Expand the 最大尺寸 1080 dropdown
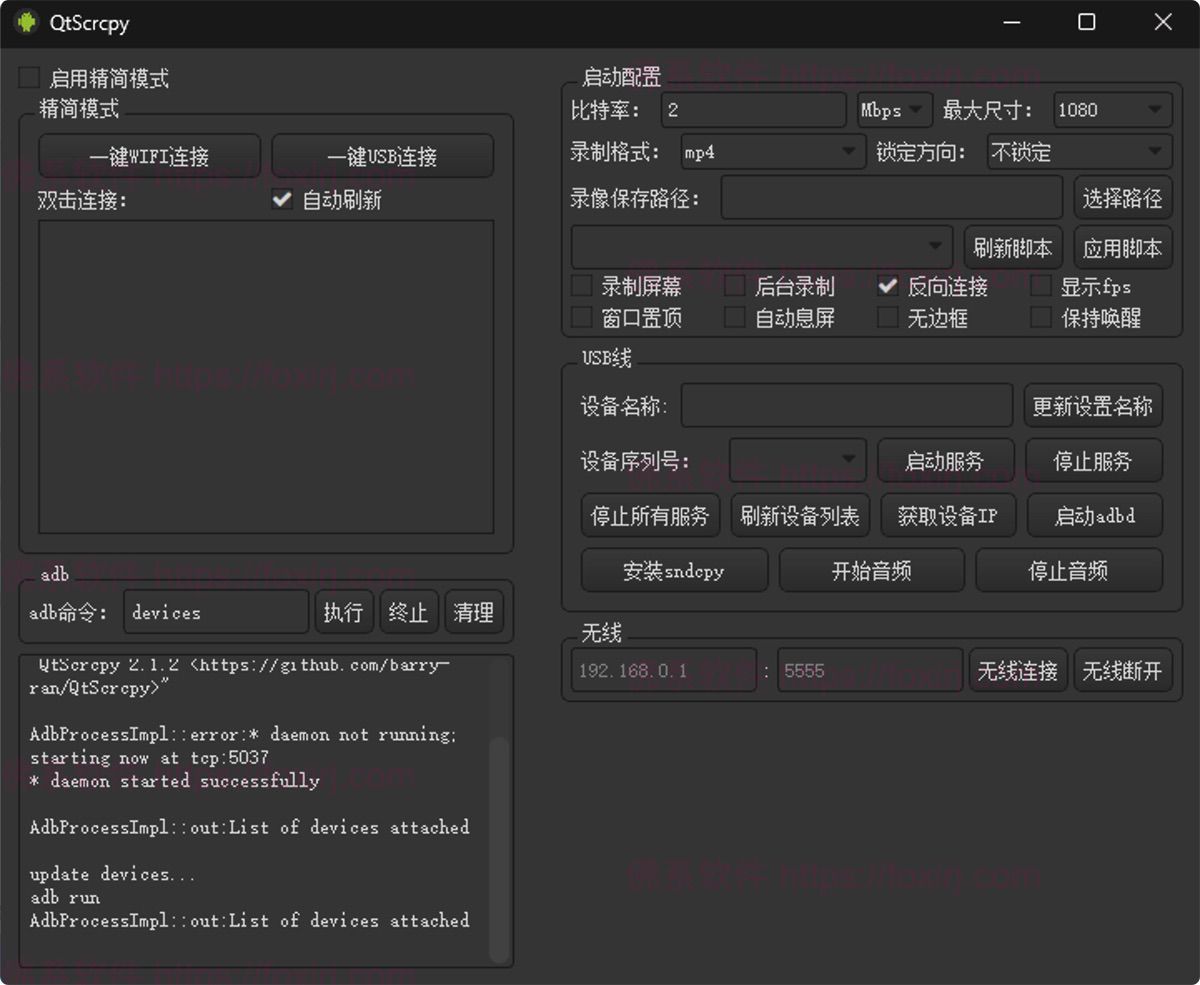Viewport: 1200px width, 985px height. click(x=1111, y=110)
